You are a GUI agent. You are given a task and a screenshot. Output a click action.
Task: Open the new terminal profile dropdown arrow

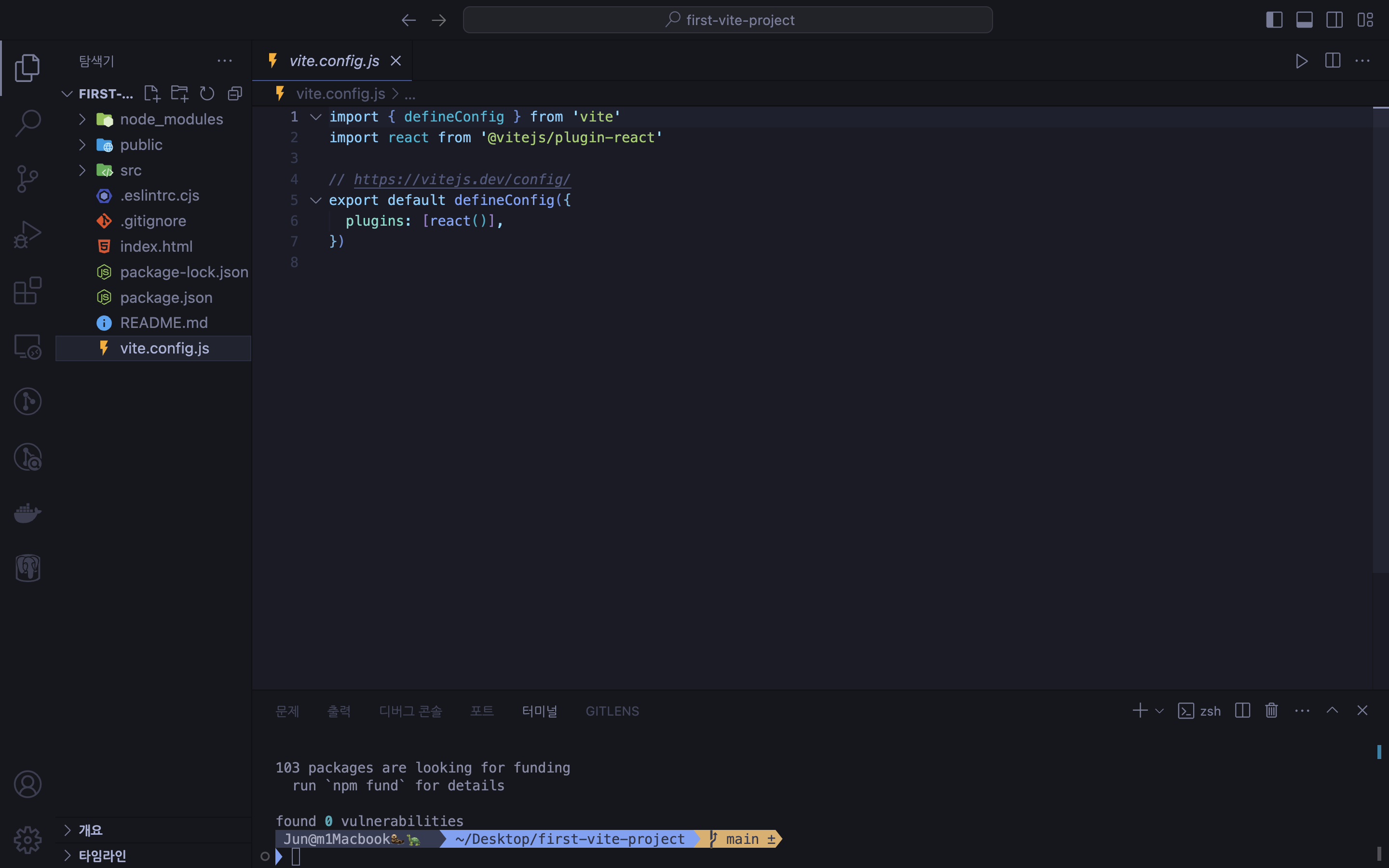point(1159,711)
